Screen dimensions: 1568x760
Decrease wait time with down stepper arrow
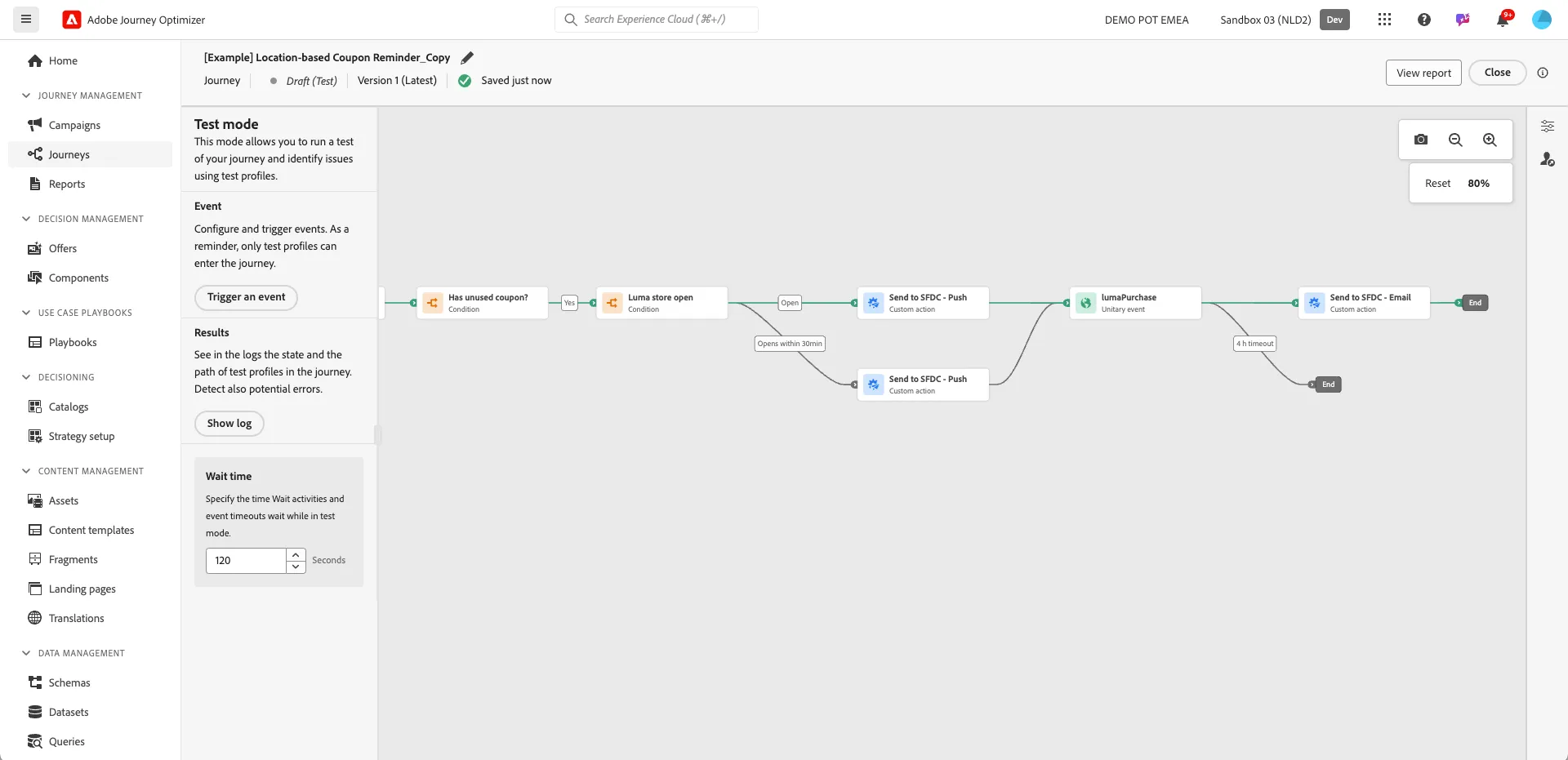coord(296,567)
